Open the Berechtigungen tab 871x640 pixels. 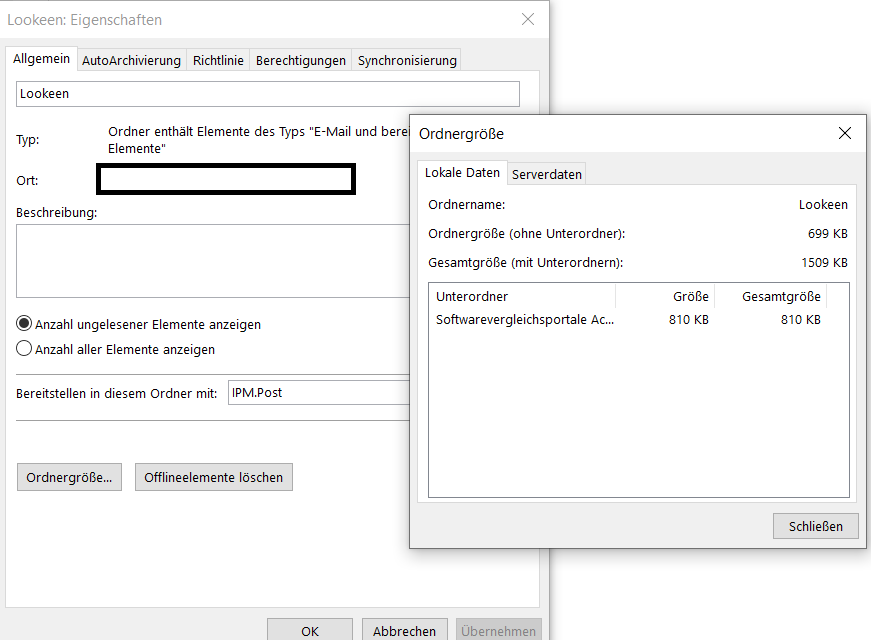pyautogui.click(x=301, y=61)
